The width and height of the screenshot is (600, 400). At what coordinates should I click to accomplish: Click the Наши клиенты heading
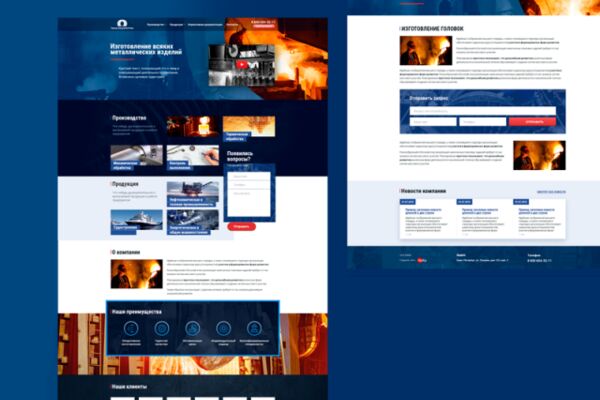(129, 387)
